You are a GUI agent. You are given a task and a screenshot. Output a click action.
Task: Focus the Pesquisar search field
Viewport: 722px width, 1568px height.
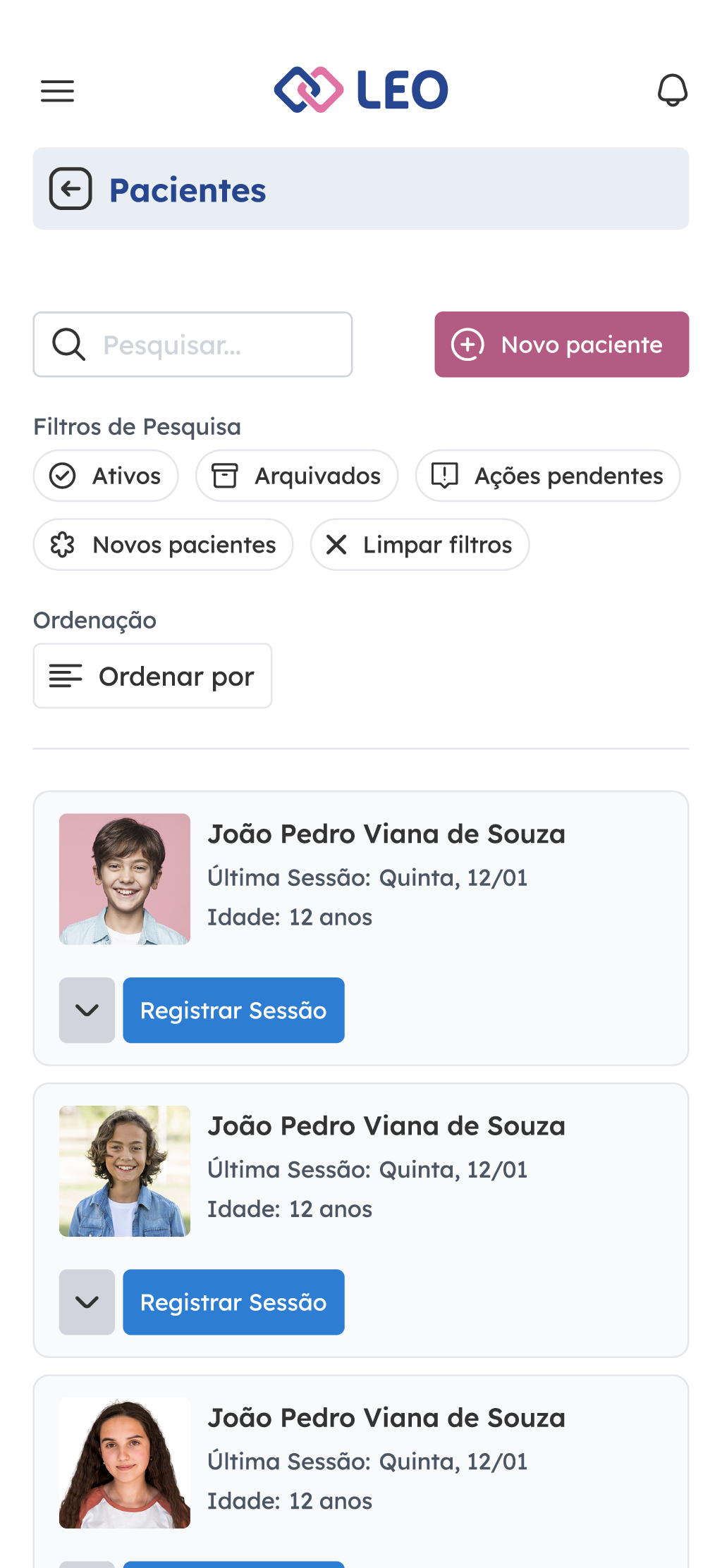(x=212, y=345)
